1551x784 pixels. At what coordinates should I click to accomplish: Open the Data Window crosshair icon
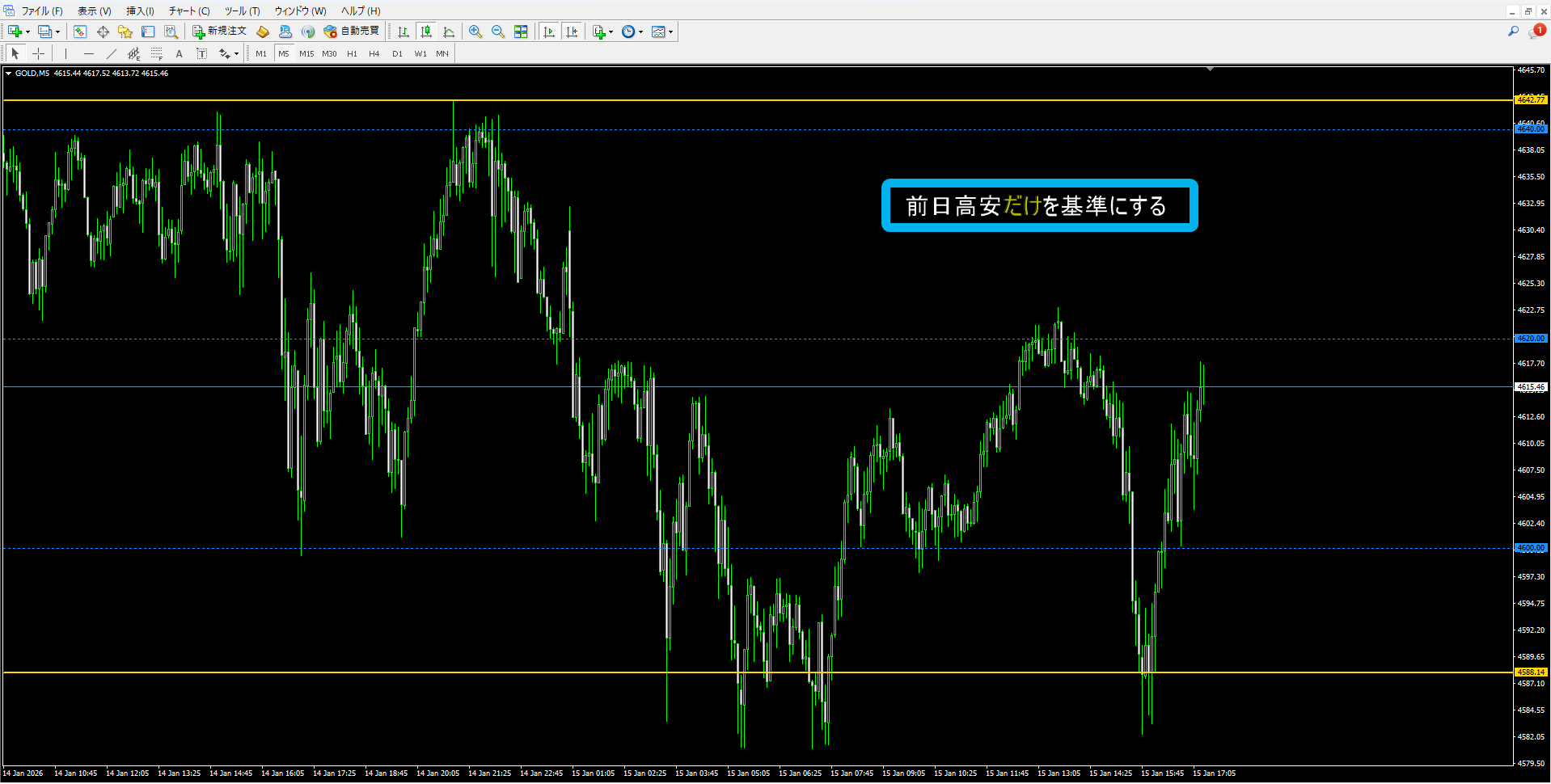103,32
